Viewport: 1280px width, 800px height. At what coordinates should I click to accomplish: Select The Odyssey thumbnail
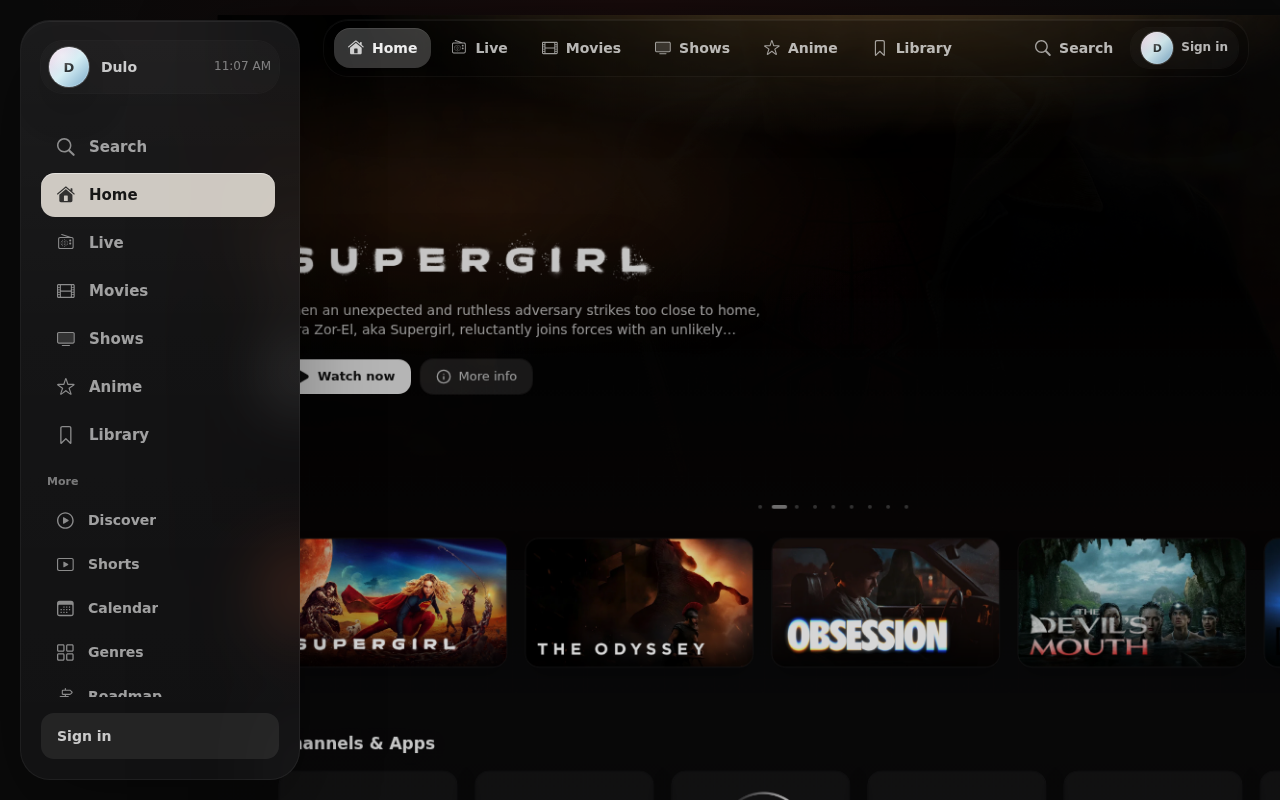pyautogui.click(x=639, y=602)
